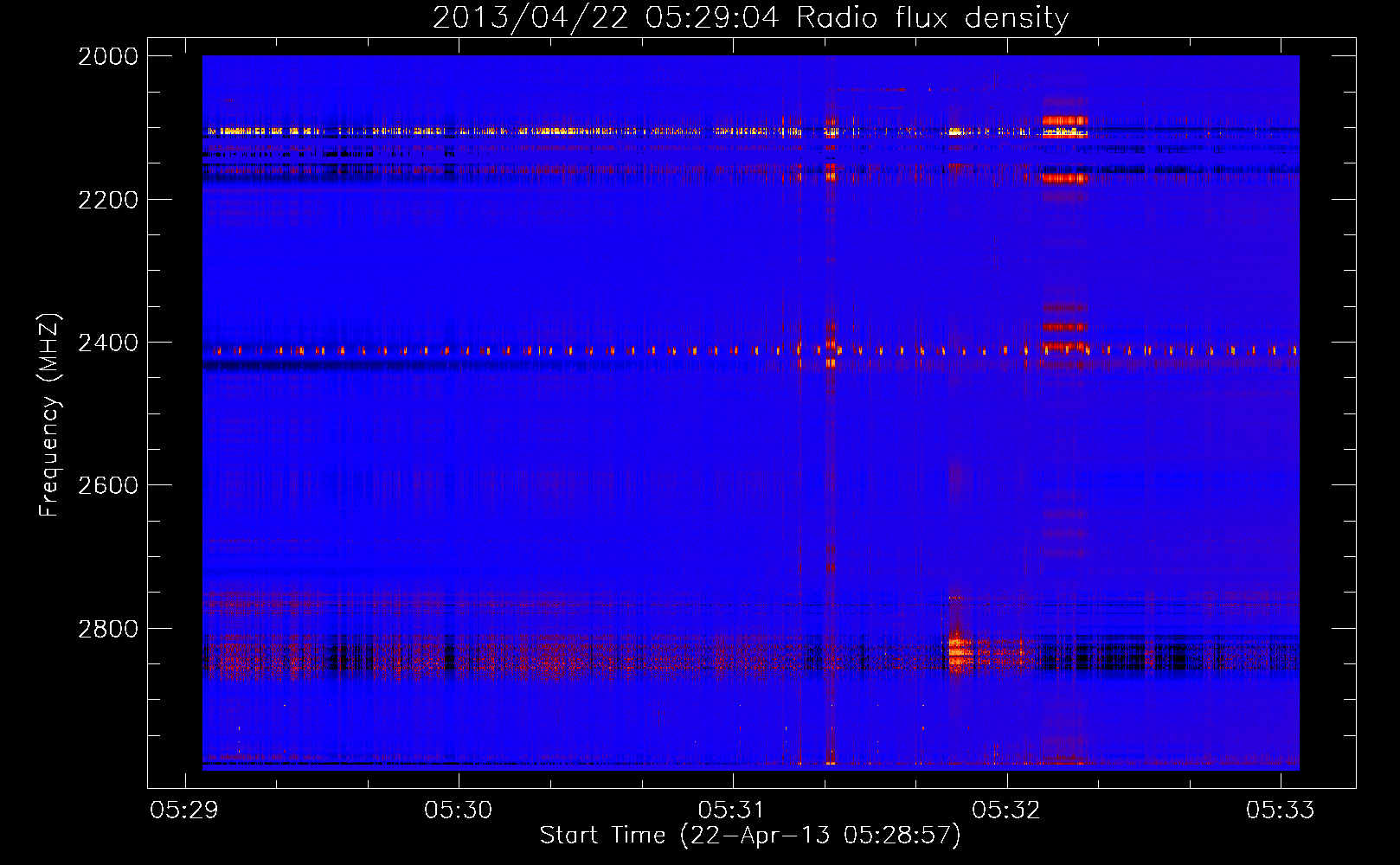This screenshot has width=1400, height=865.
Task: Click the 'Frequency (MHZ)' y-axis label
Action: click(49, 415)
